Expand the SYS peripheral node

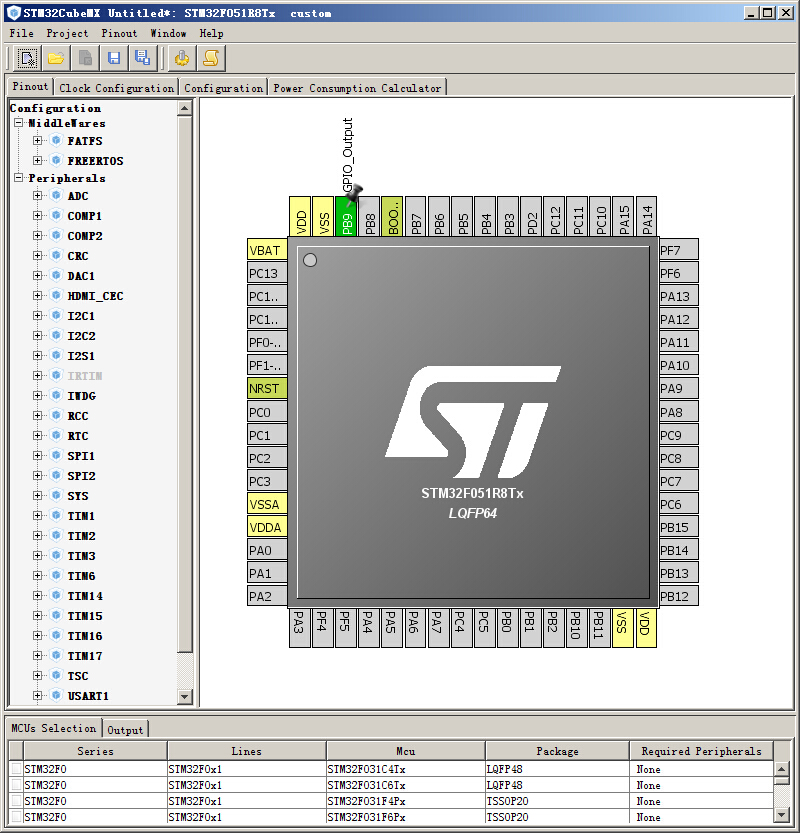click(37, 496)
